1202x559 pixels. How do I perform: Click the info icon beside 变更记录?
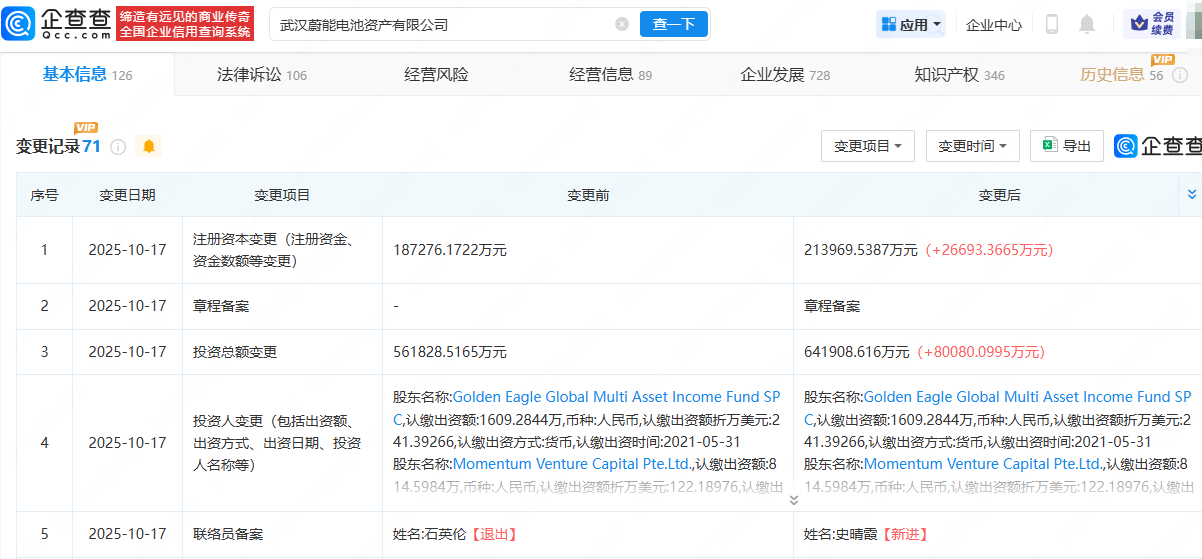118,147
